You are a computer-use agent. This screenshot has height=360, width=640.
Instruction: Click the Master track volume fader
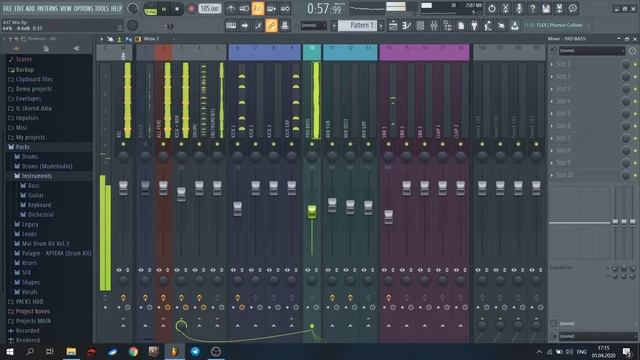(x=123, y=188)
